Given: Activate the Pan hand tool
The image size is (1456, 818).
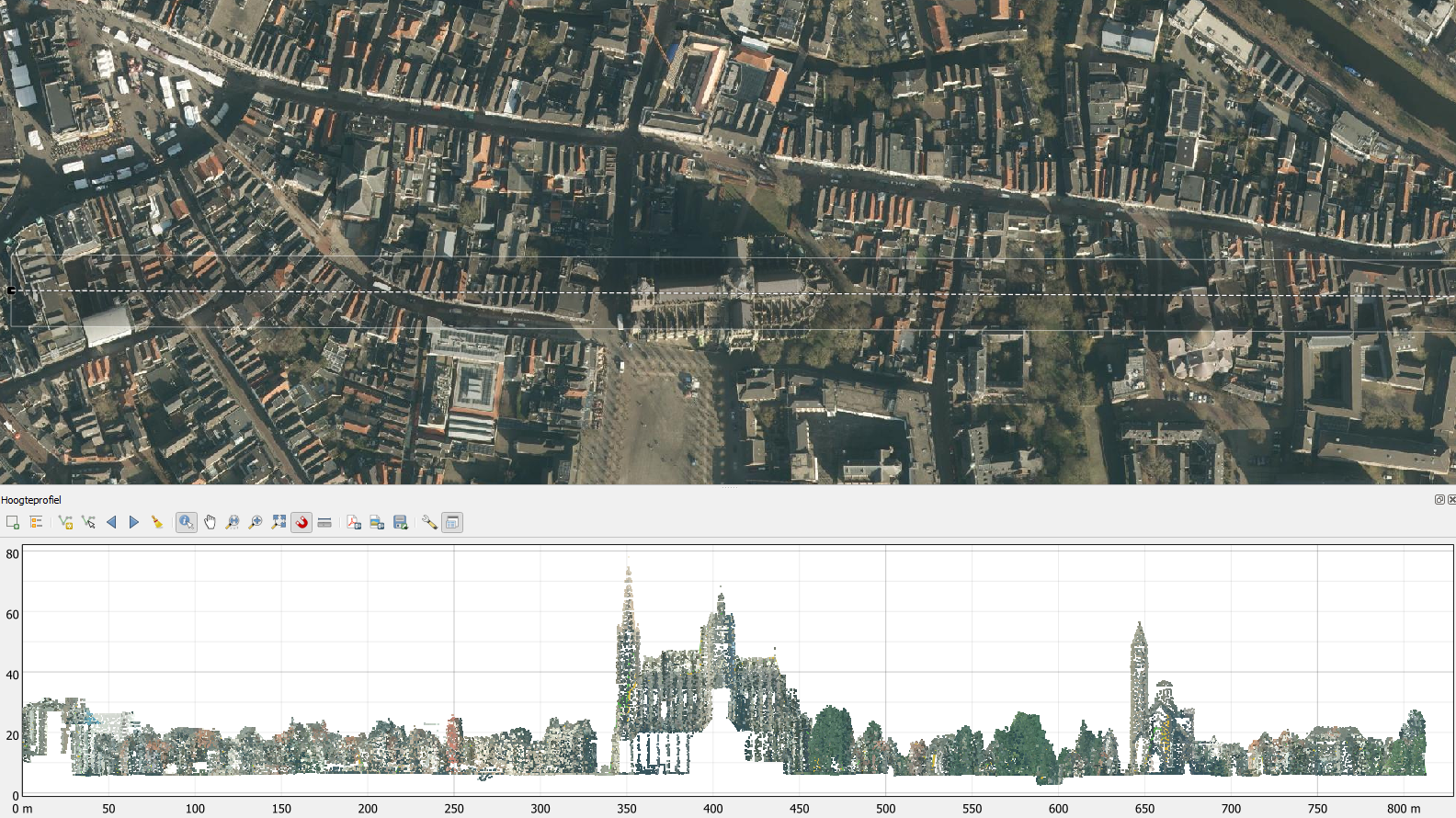Looking at the screenshot, I should [x=210, y=522].
